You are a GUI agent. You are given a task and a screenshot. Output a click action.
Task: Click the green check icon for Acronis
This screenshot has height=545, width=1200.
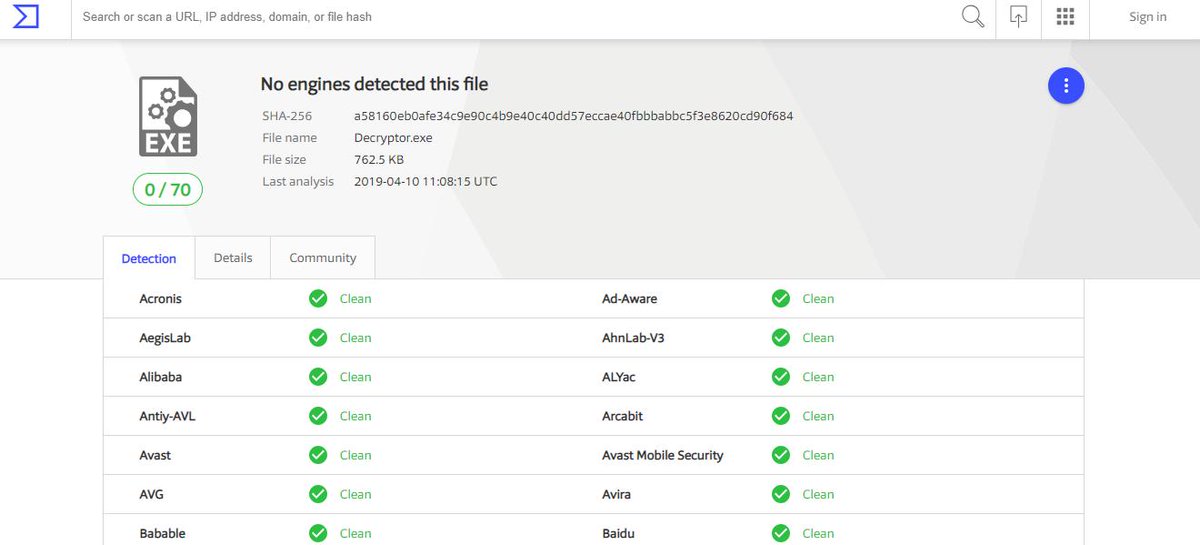click(318, 299)
